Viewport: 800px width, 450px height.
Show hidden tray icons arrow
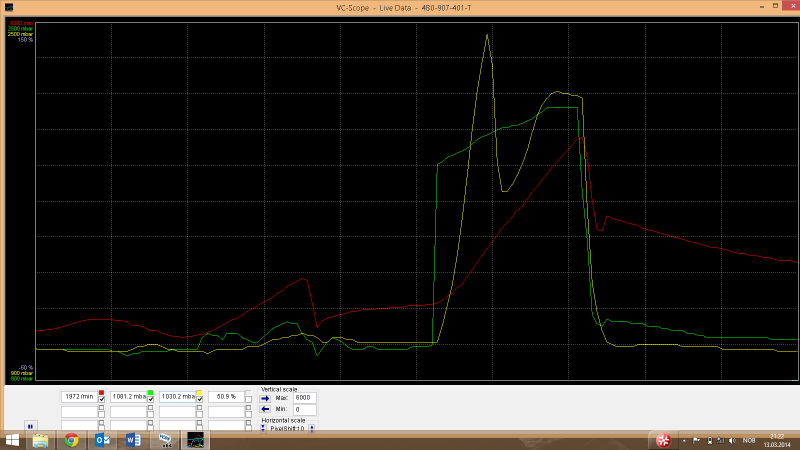coord(684,441)
